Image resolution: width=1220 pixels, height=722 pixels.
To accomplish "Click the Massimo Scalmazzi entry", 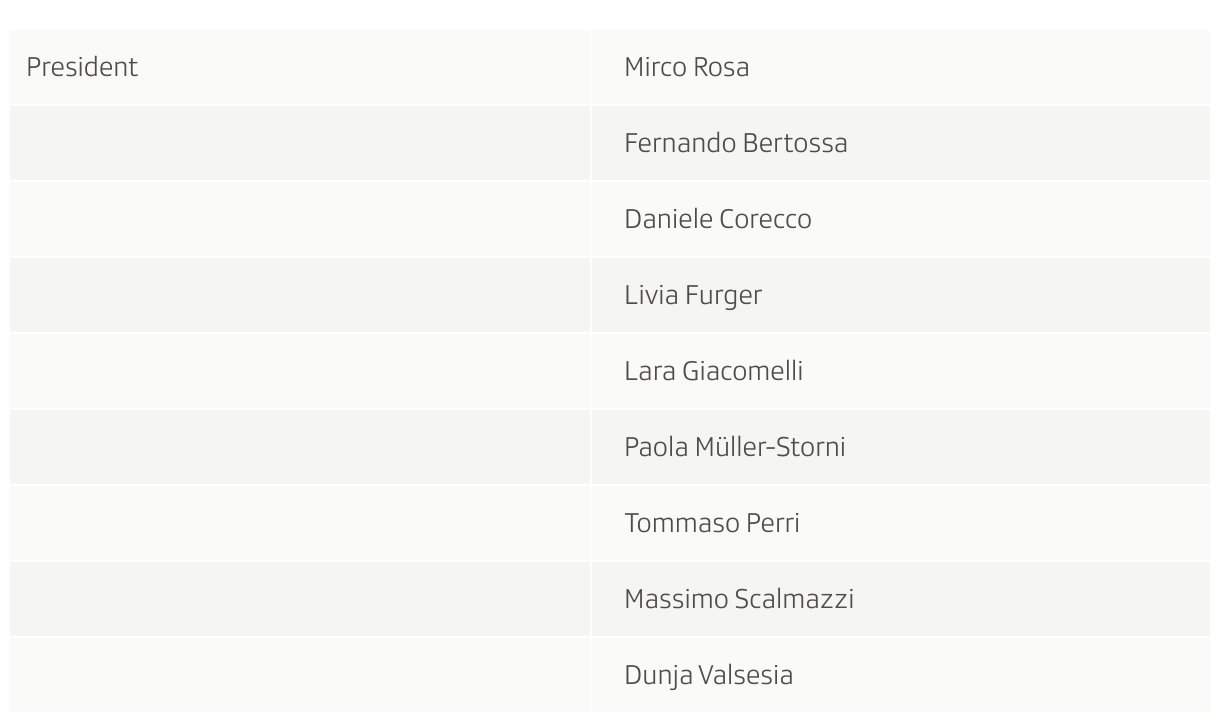I will pyautogui.click(x=738, y=599).
